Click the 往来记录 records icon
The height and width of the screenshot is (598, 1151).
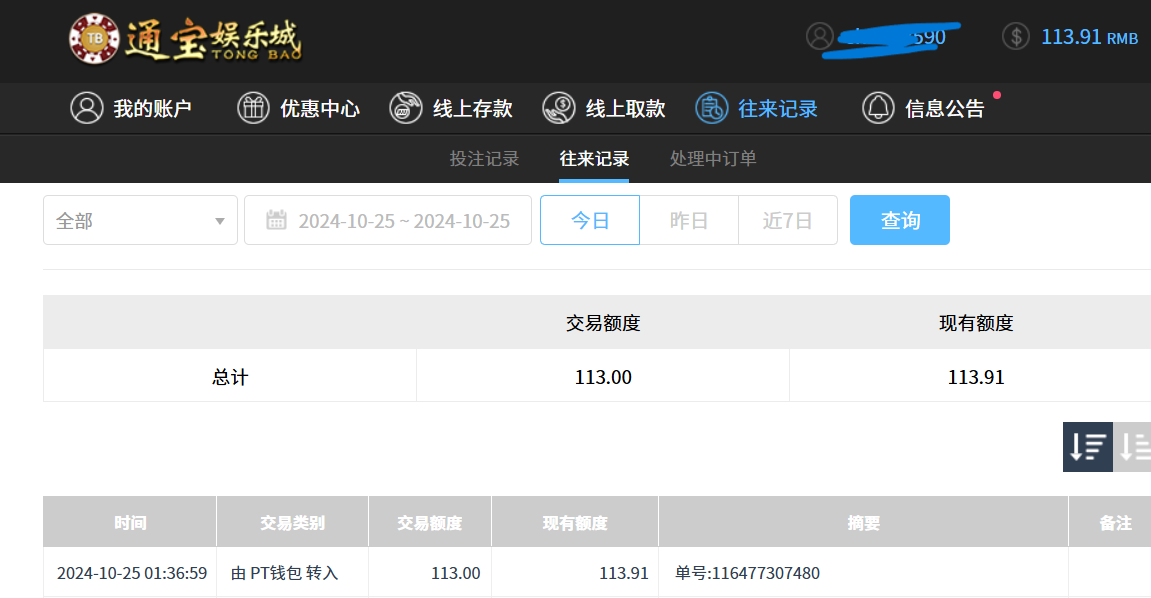tap(711, 108)
